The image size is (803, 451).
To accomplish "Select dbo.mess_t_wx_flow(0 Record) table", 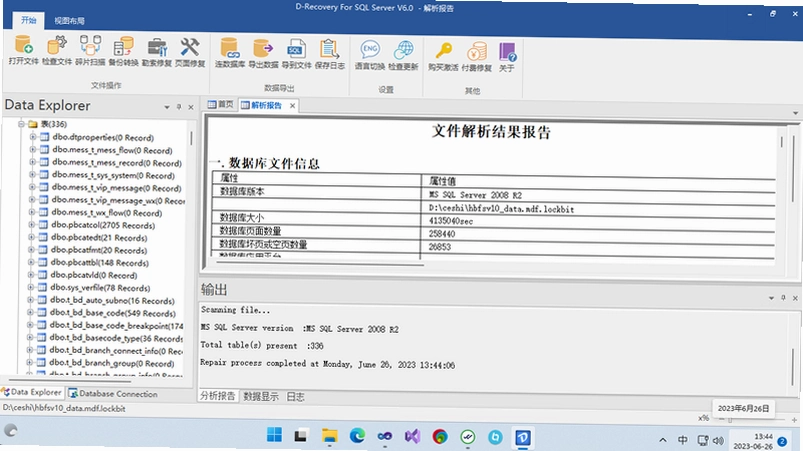I will (107, 212).
